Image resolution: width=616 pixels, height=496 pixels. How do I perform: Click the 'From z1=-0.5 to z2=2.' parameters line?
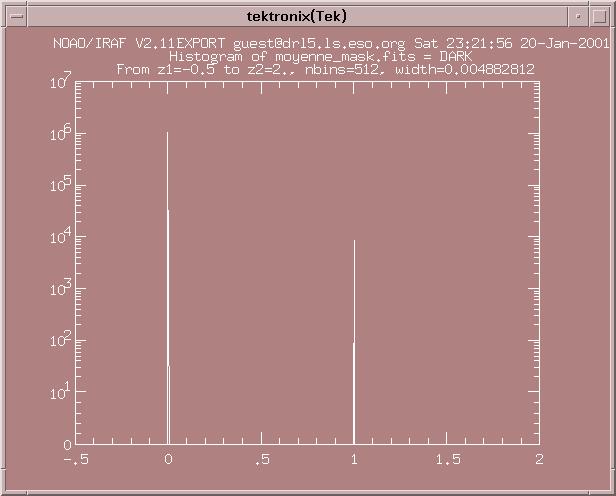coord(325,70)
